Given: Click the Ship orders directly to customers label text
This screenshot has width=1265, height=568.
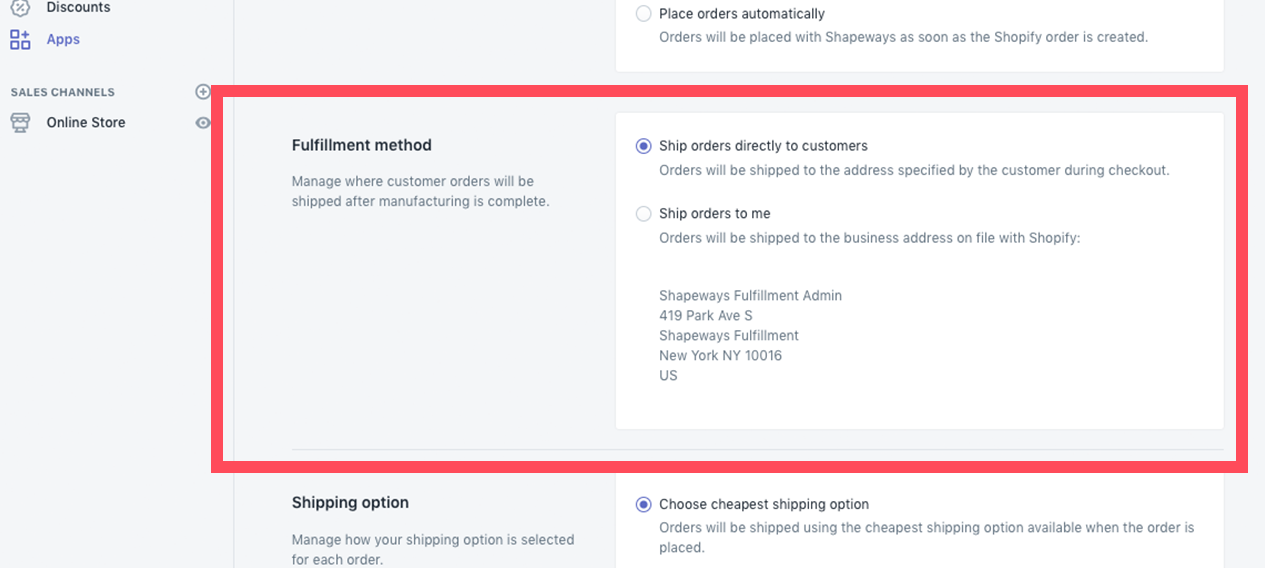Looking at the screenshot, I should (x=763, y=146).
